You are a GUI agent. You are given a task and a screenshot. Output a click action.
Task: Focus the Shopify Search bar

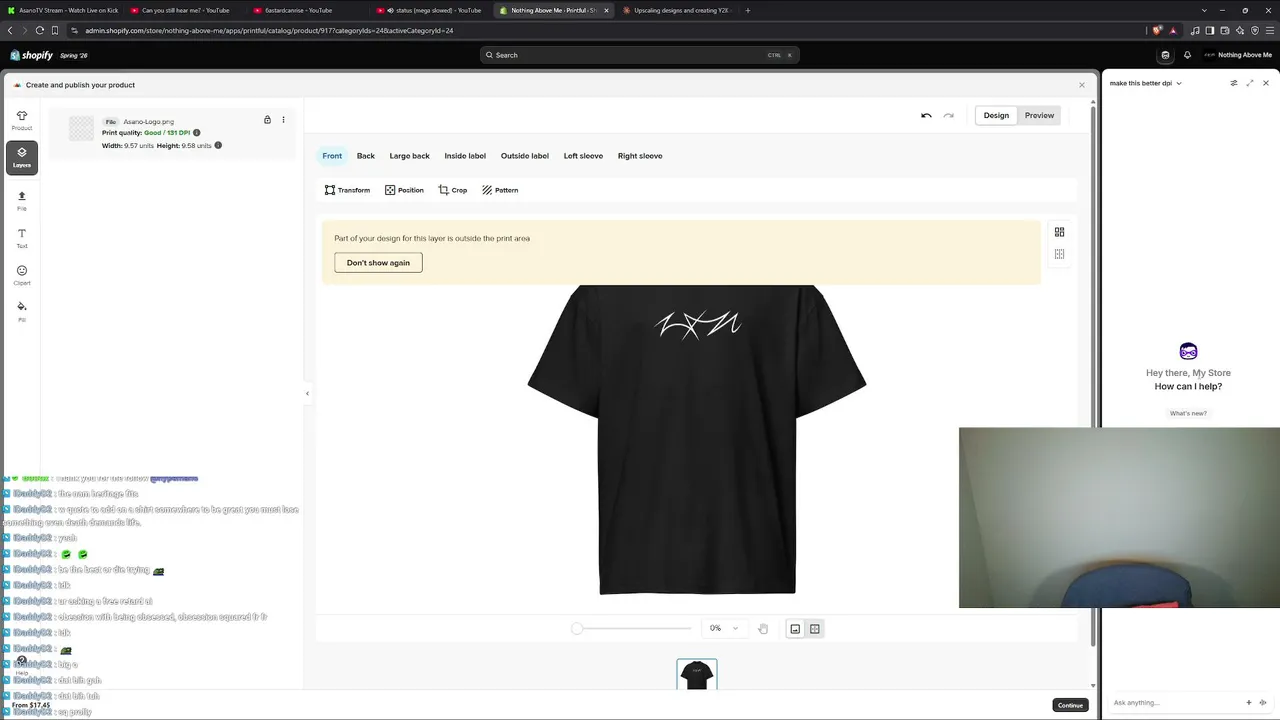click(x=640, y=55)
